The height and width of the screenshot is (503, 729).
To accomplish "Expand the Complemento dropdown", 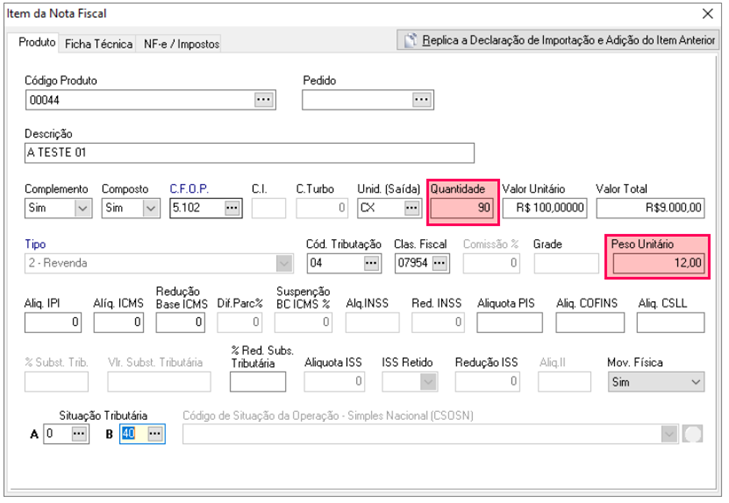I will [82, 208].
